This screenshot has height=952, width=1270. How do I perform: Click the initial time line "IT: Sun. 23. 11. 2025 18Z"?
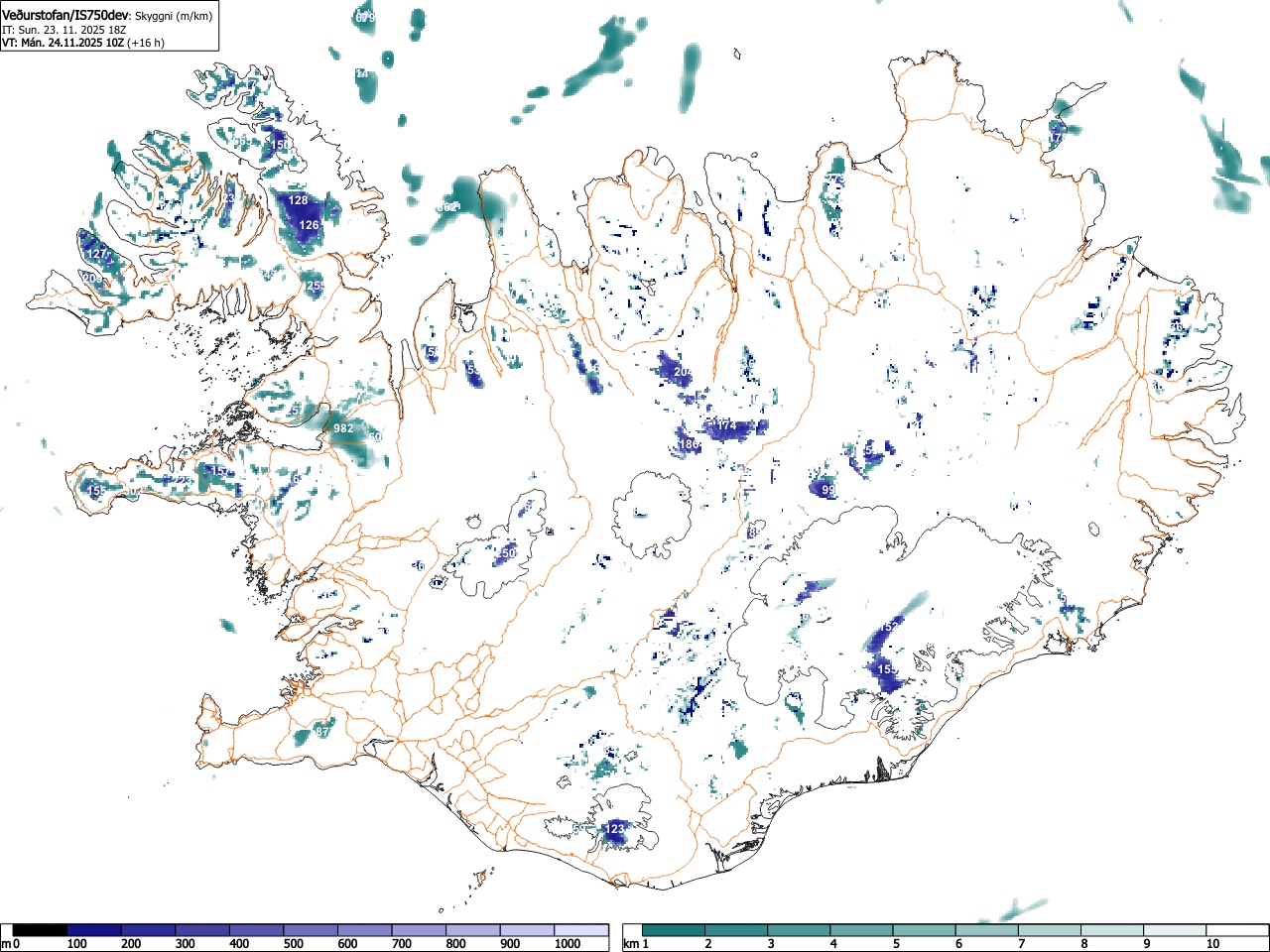(x=64, y=30)
